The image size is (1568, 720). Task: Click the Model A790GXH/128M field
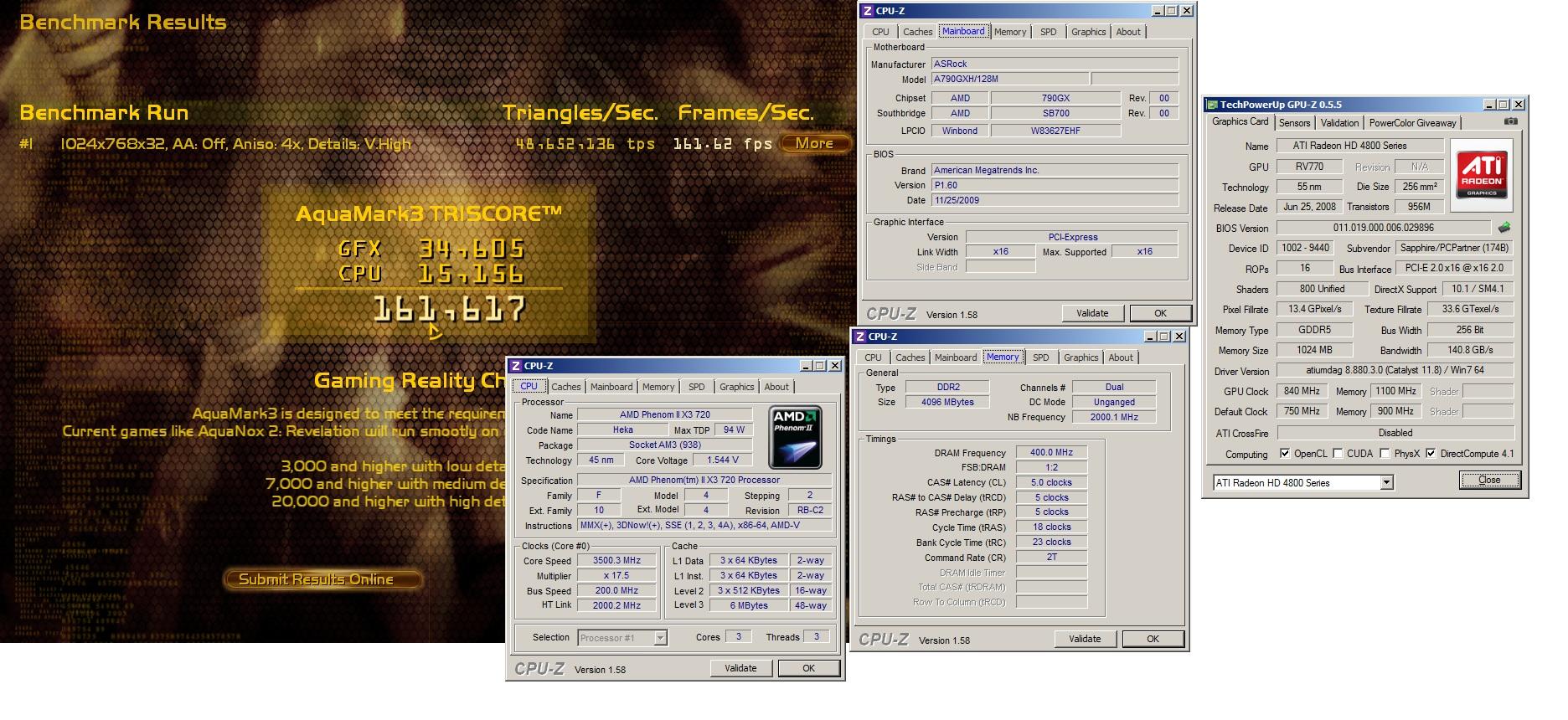click(x=1010, y=79)
